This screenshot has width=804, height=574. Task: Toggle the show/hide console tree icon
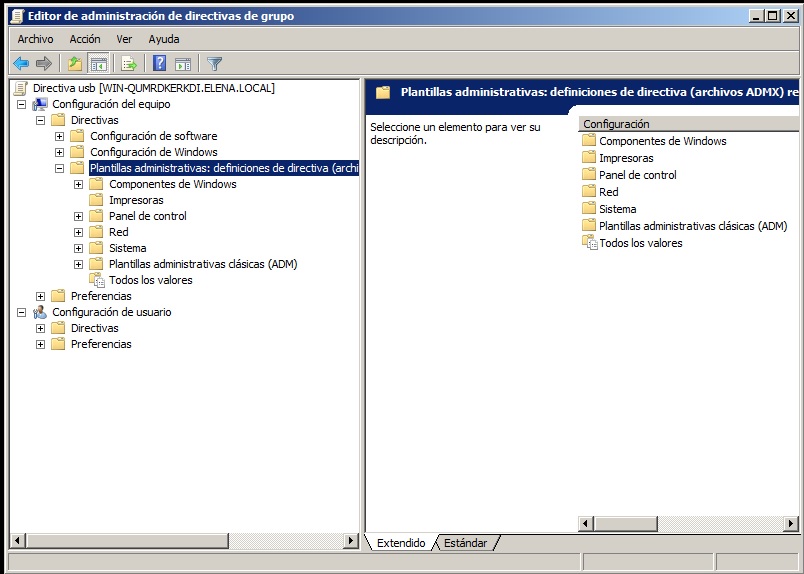pyautogui.click(x=98, y=64)
